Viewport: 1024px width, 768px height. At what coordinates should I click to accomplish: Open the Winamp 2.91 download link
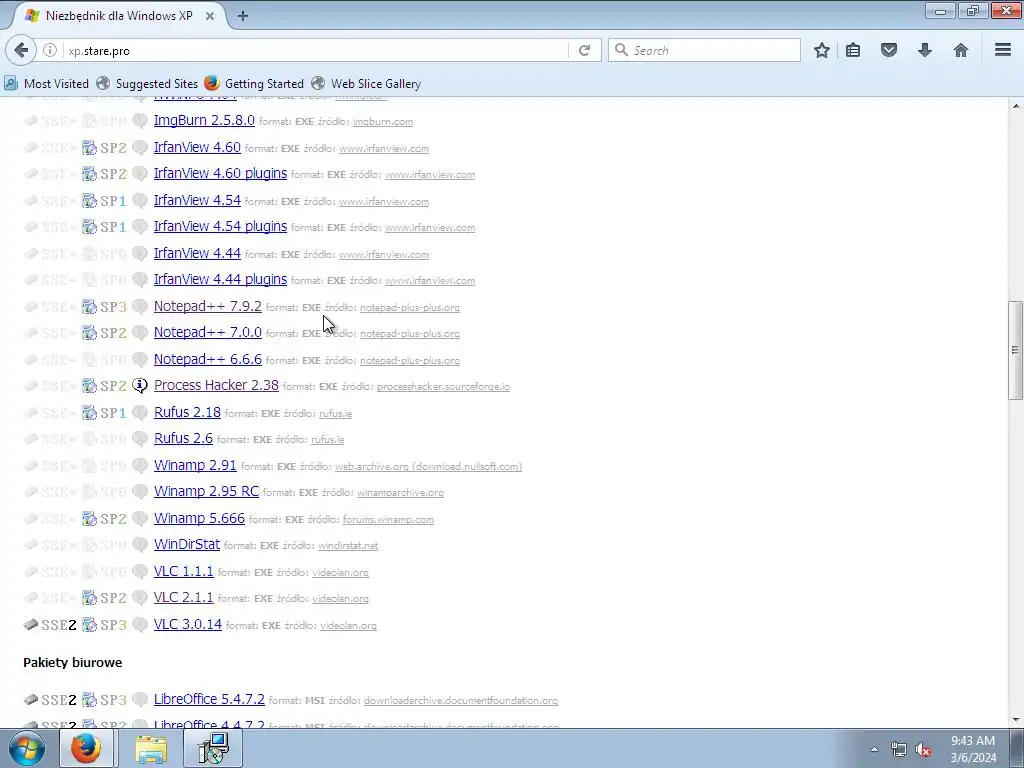195,465
